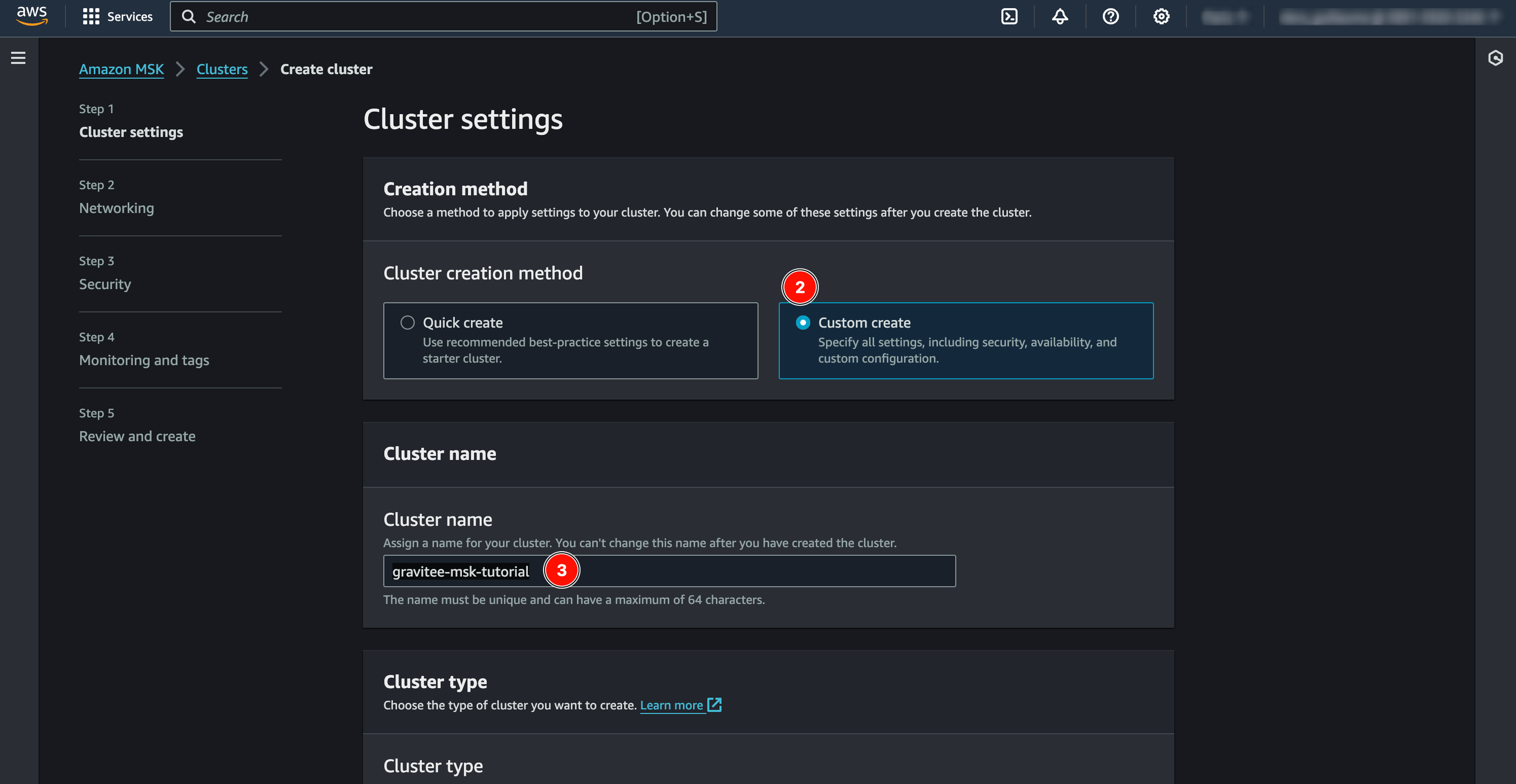Screen dimensions: 1516x784
Task: Click the external link icon beside Learn more
Action: click(715, 704)
